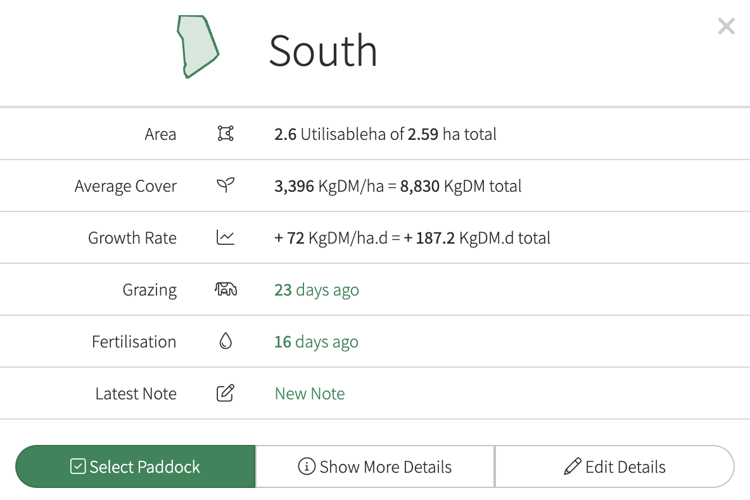Click the info icon in Show More Details

pos(306,466)
